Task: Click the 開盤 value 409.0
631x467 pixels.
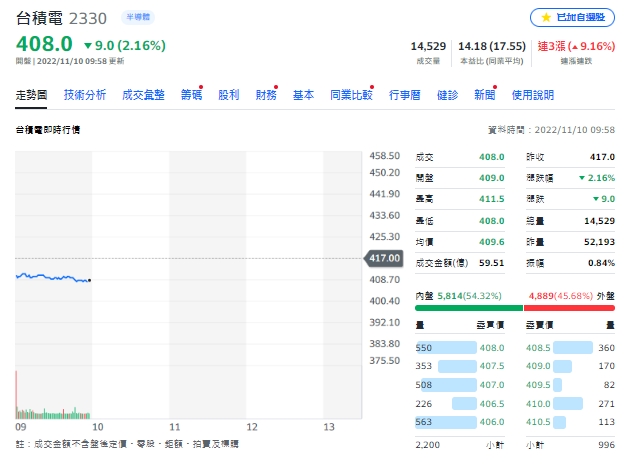Action: 491,178
